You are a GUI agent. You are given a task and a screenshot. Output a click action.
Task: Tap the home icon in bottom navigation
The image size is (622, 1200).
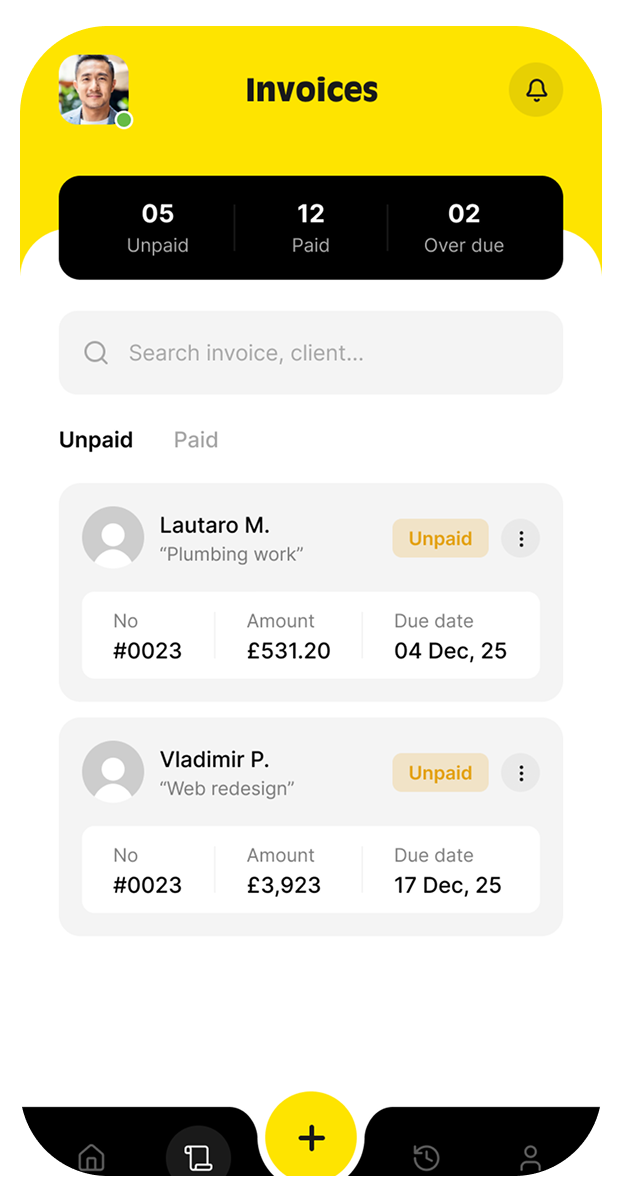pos(91,1158)
